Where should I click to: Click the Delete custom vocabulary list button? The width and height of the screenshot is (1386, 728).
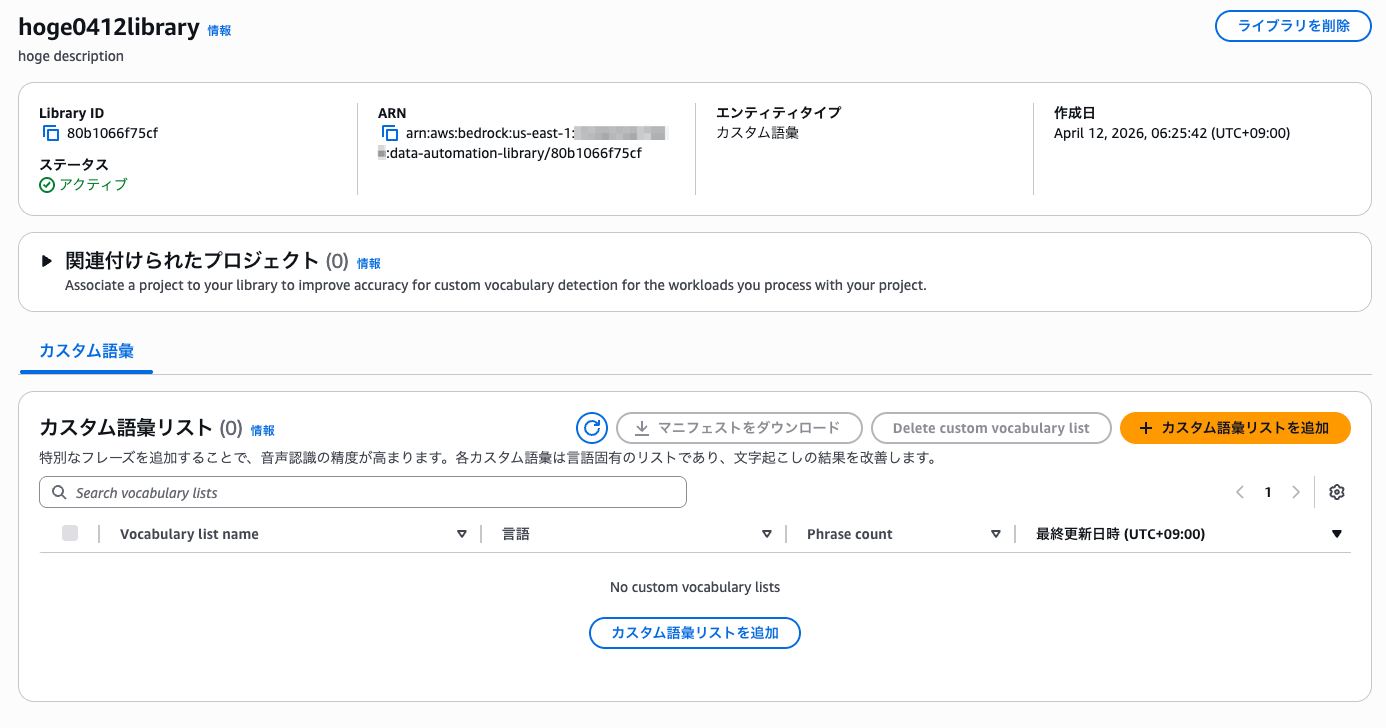coord(991,427)
